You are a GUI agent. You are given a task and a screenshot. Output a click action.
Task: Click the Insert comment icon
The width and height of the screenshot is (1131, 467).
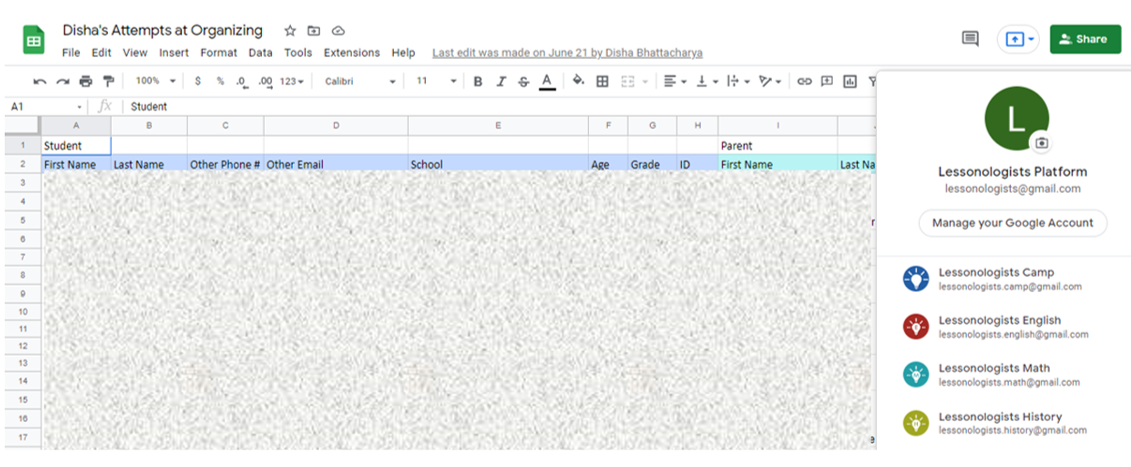pos(827,82)
